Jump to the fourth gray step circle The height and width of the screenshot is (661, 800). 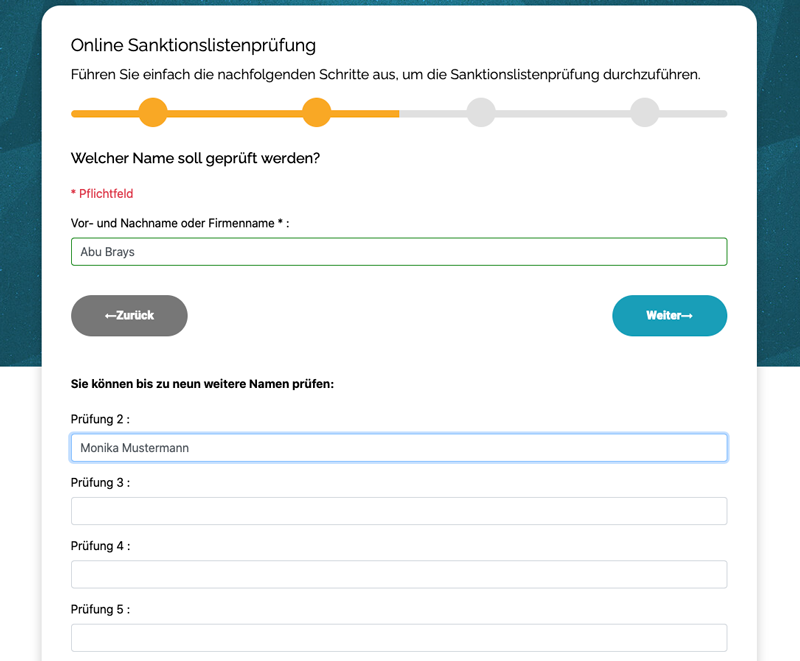tap(645, 112)
